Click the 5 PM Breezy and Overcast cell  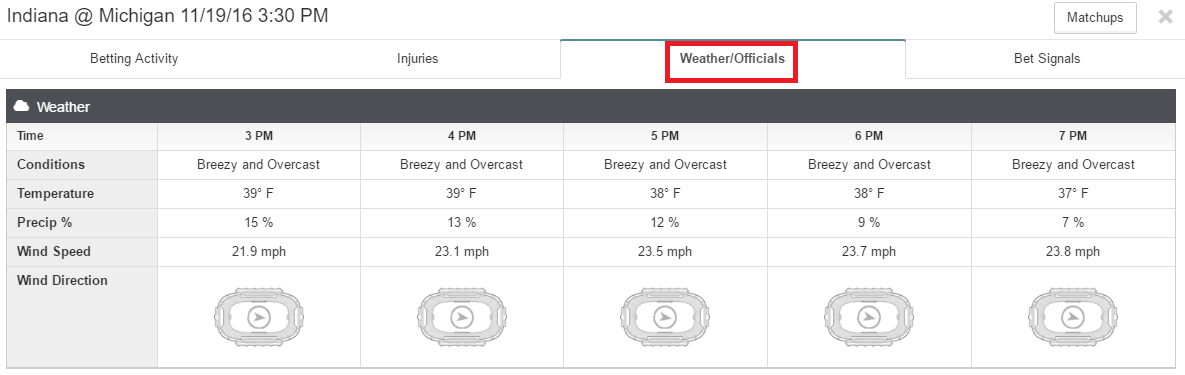[x=665, y=164]
